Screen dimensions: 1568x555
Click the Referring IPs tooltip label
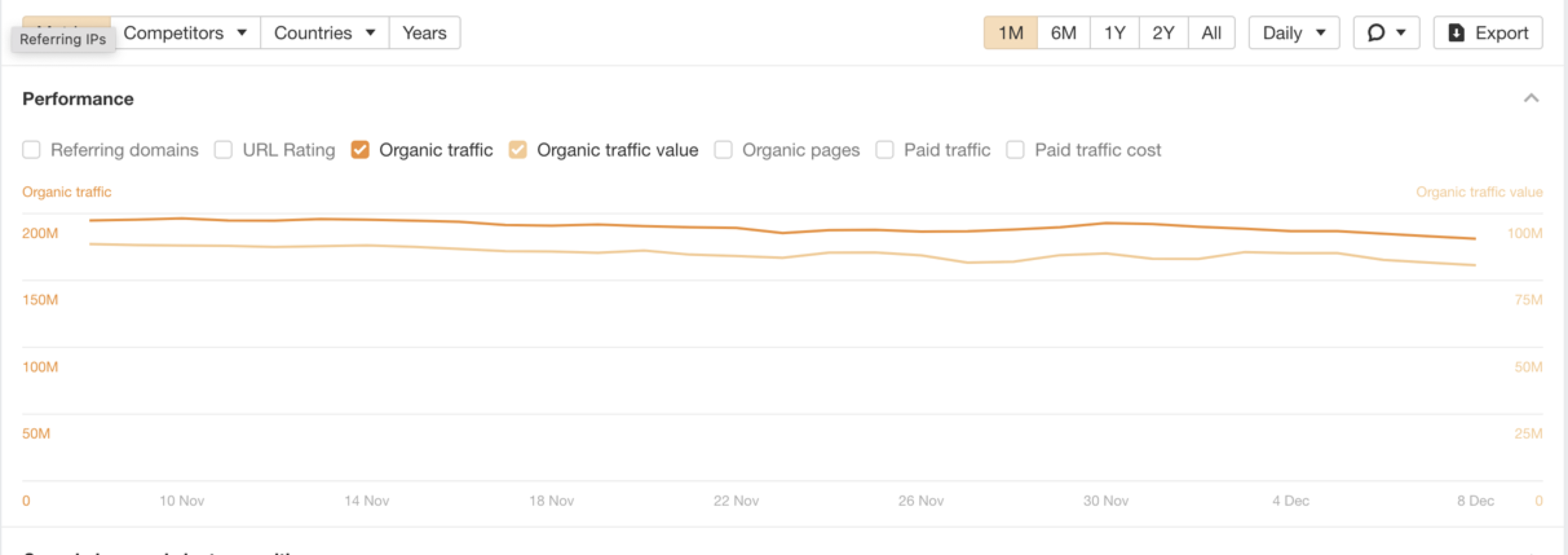click(63, 39)
